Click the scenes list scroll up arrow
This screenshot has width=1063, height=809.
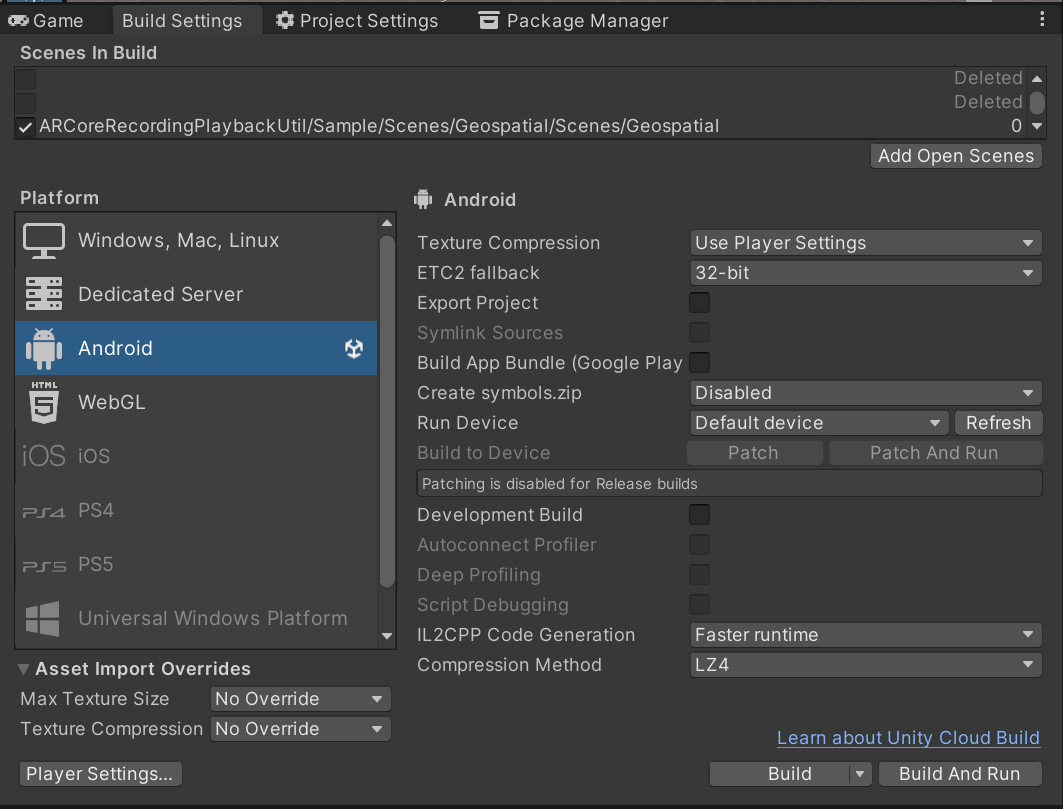(x=1037, y=79)
